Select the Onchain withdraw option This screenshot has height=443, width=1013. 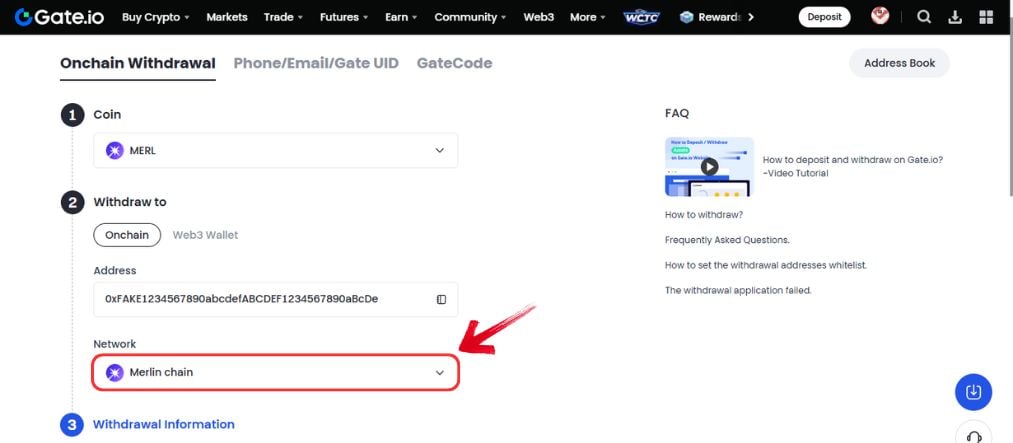[x=127, y=235]
